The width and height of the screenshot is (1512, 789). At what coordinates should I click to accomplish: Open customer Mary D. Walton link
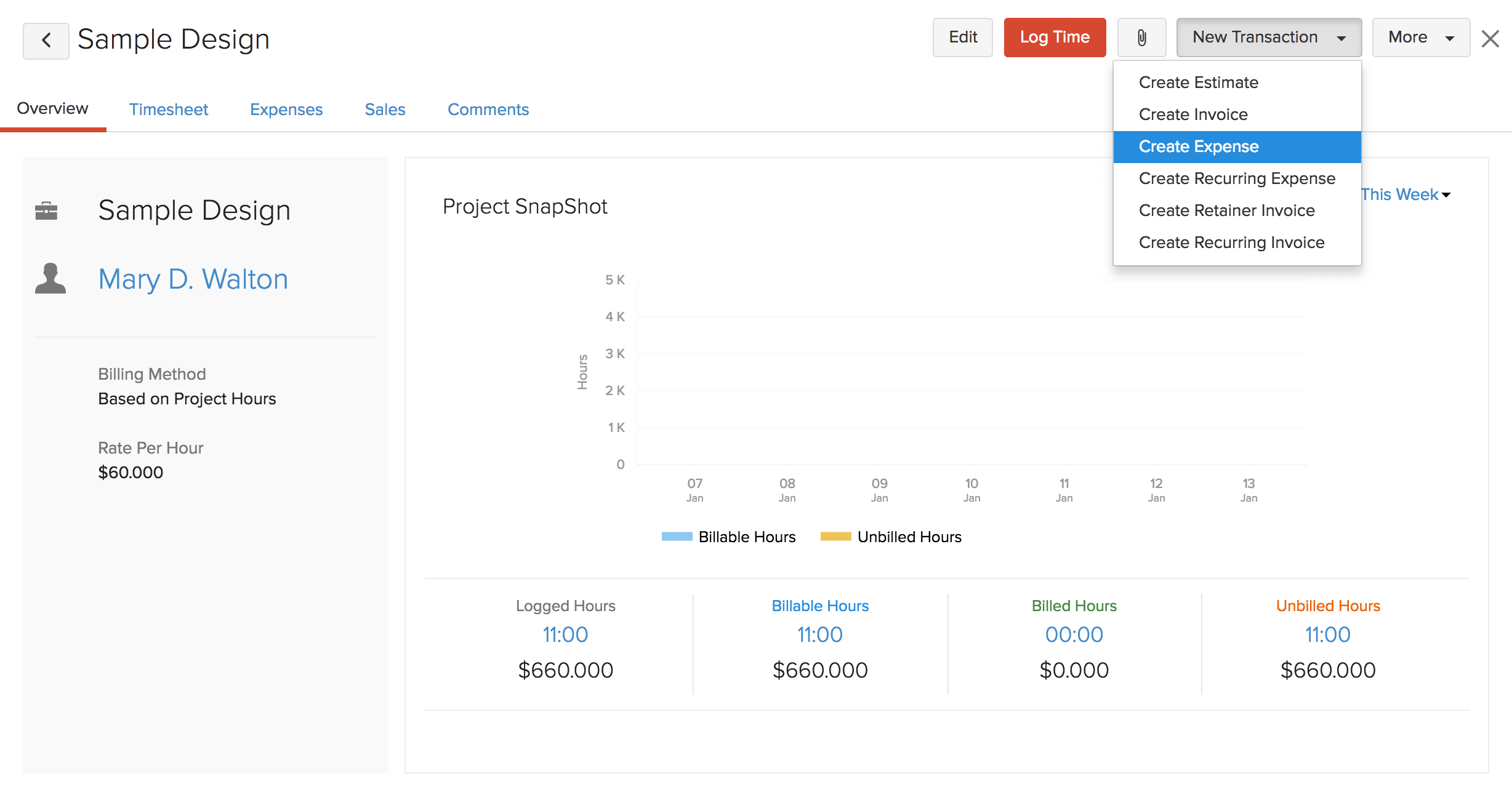tap(193, 279)
